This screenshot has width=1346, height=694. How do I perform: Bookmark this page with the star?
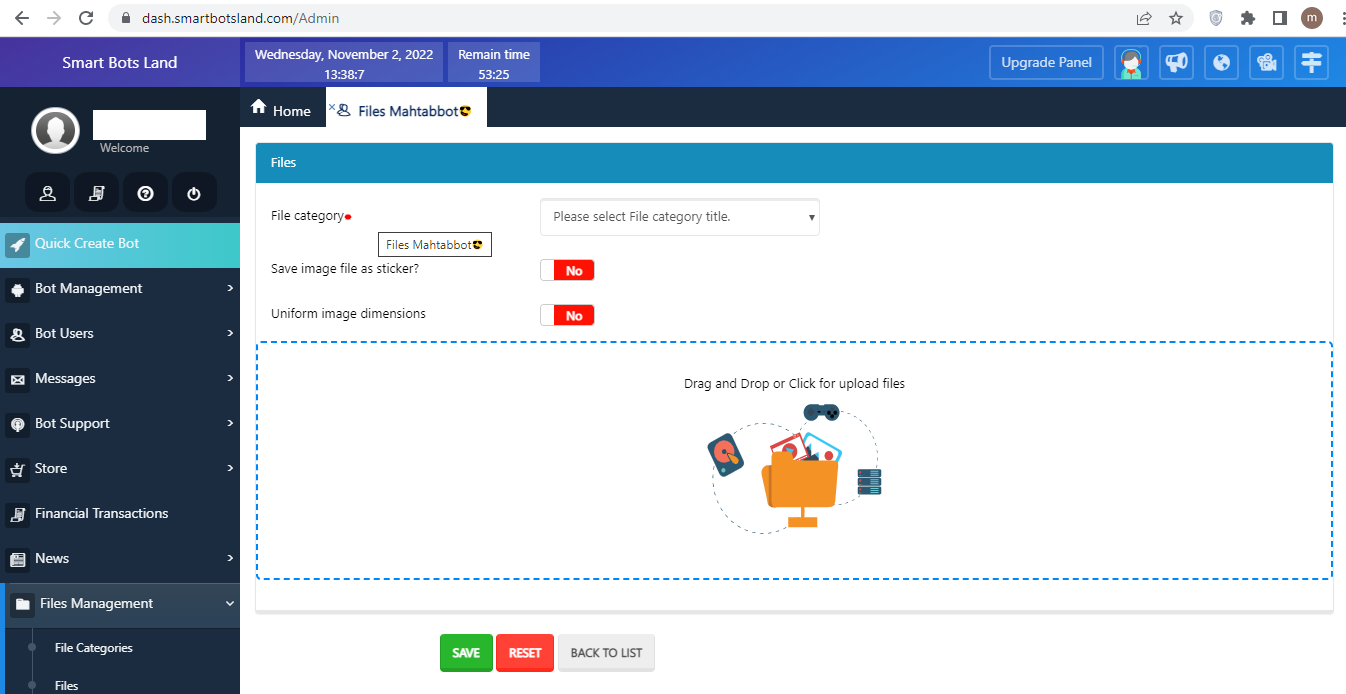point(1176,18)
